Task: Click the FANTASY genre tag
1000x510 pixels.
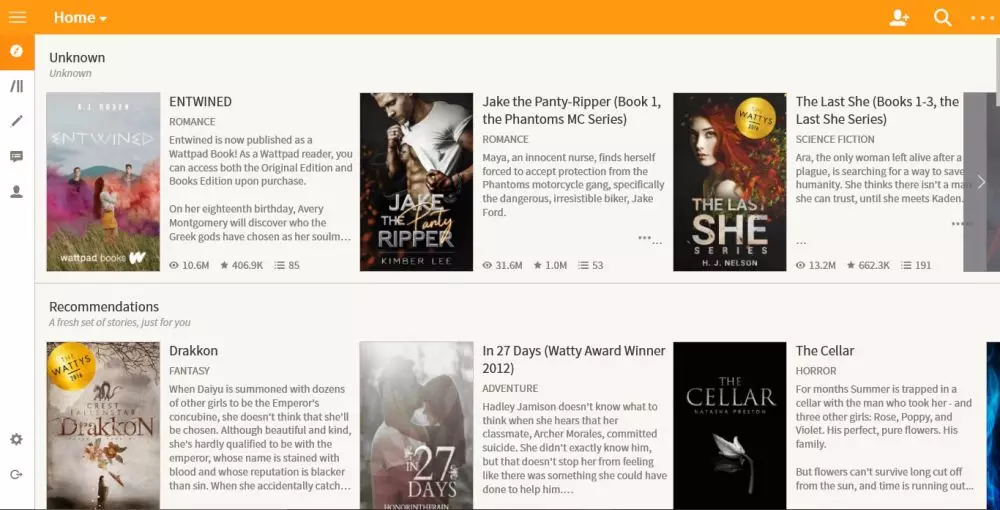Action: tap(189, 370)
